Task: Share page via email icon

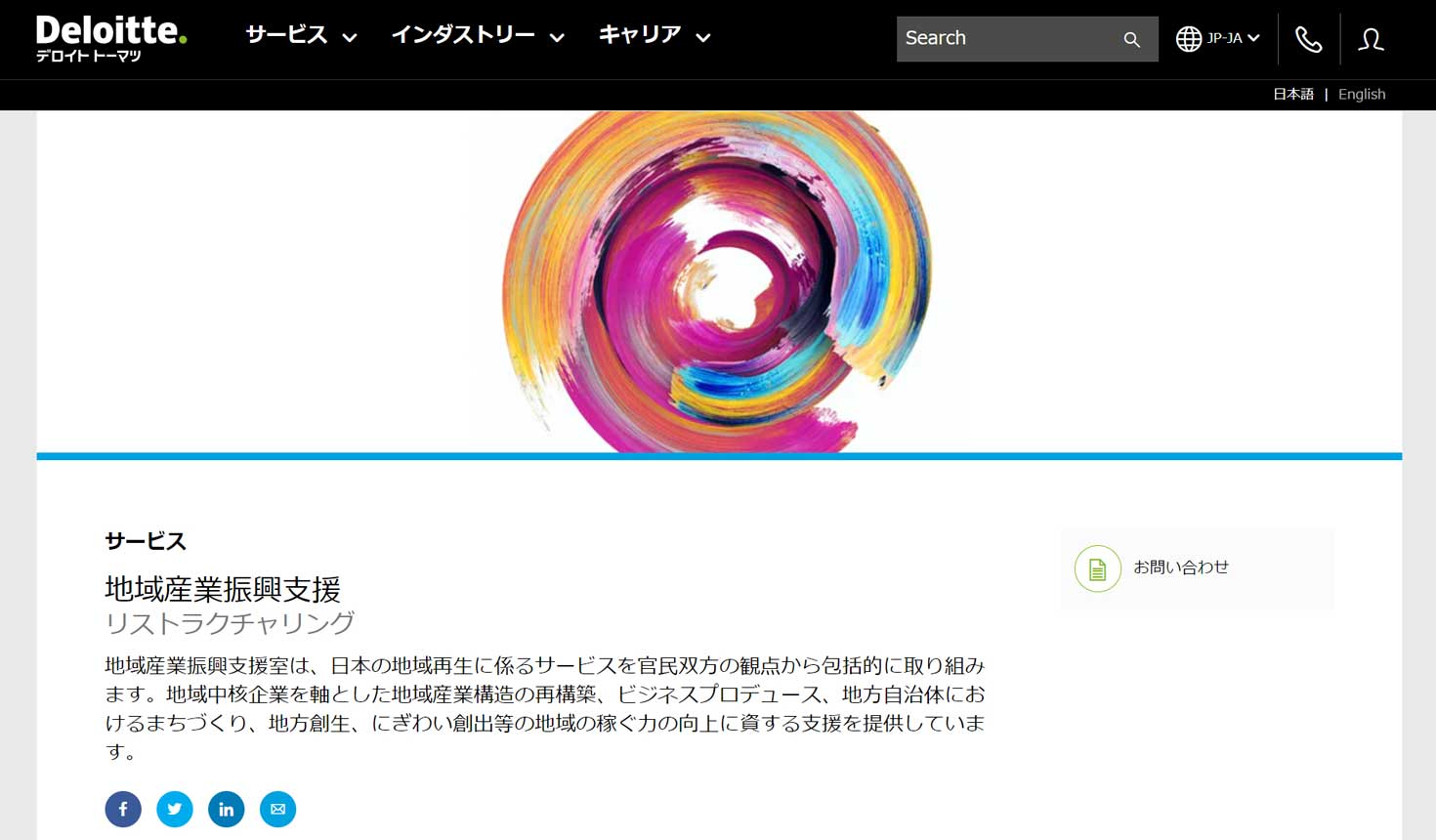Action: 277,809
